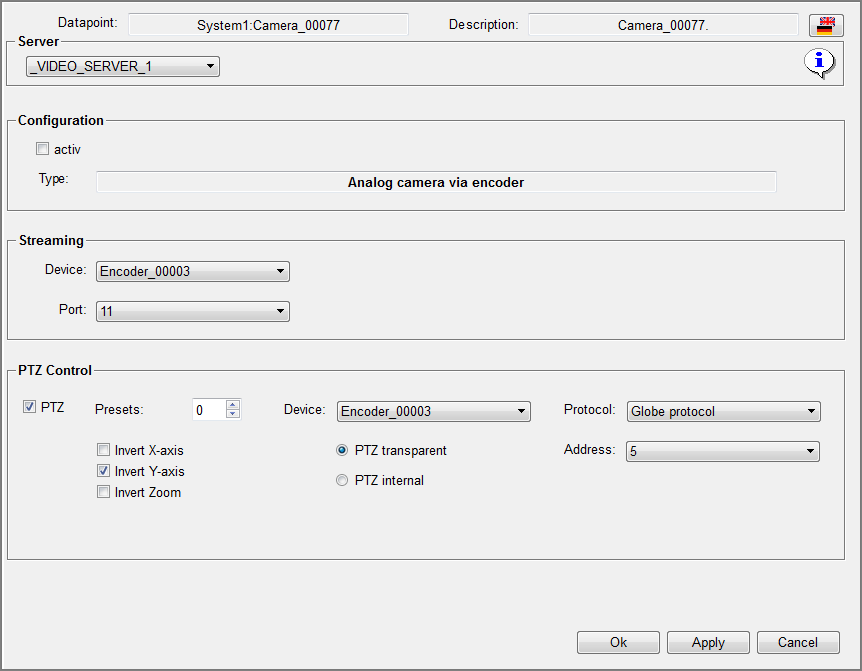Check the Invert X-axis option

(104, 450)
